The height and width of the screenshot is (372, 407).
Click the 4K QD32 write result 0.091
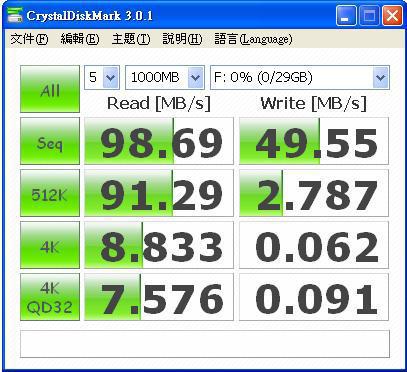[314, 297]
